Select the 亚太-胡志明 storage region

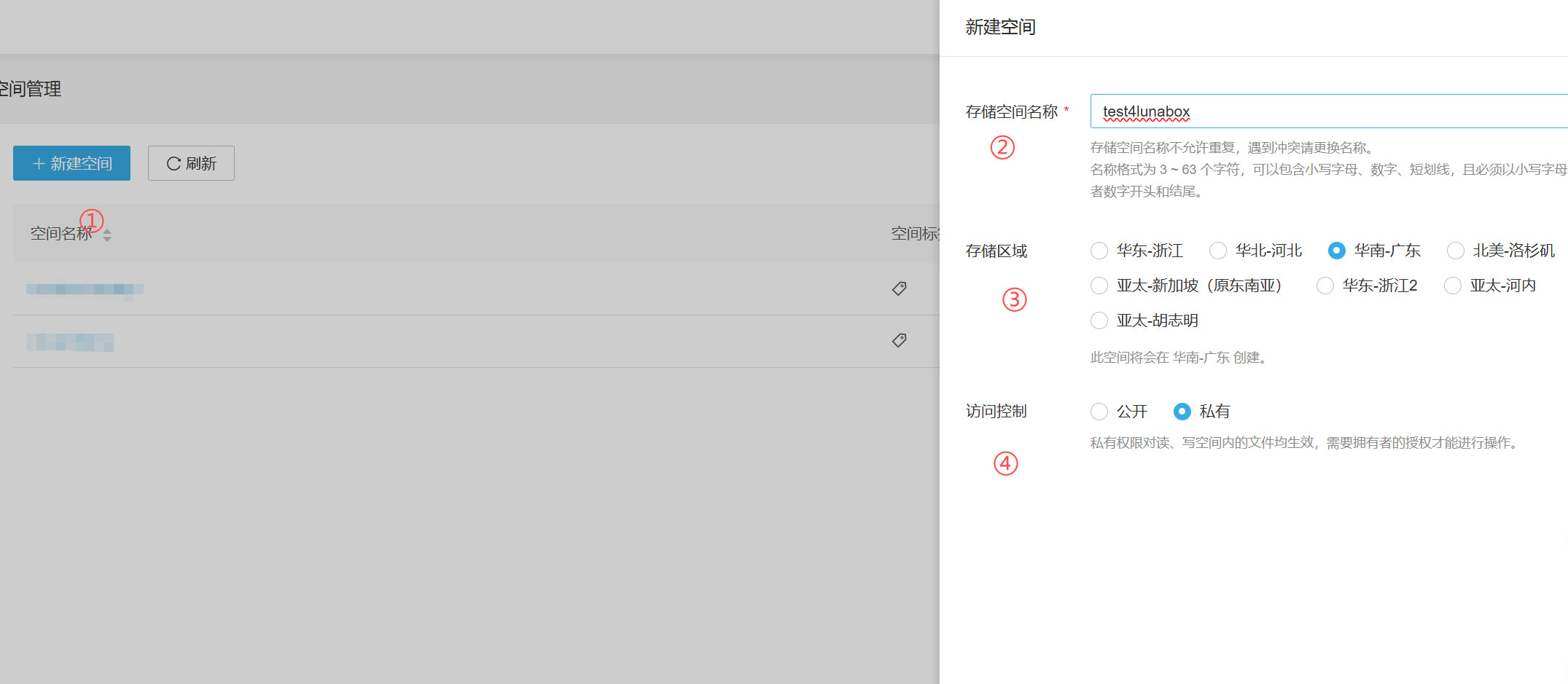(1099, 321)
